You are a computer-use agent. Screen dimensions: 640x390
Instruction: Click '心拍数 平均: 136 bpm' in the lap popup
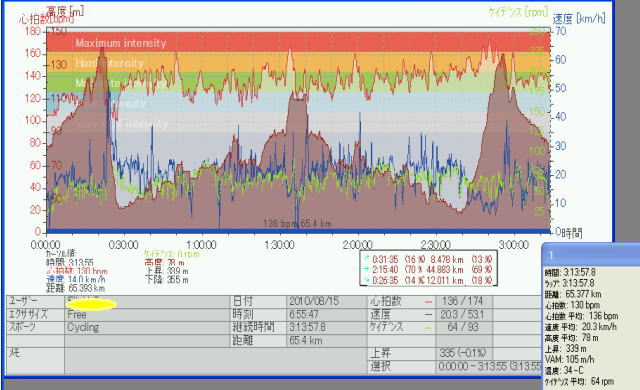click(x=582, y=316)
